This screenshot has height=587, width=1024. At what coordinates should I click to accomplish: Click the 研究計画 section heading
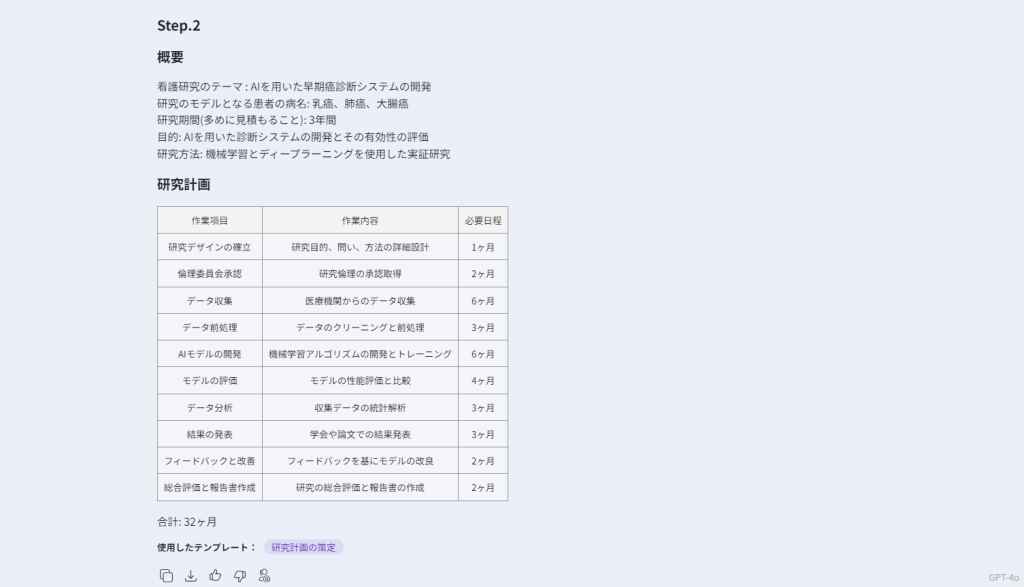coord(184,185)
